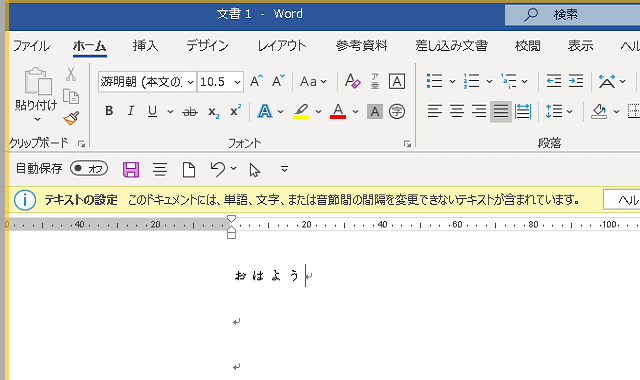Image resolution: width=640 pixels, height=380 pixels.
Task: Toggle Bold formatting
Action: (x=109, y=111)
